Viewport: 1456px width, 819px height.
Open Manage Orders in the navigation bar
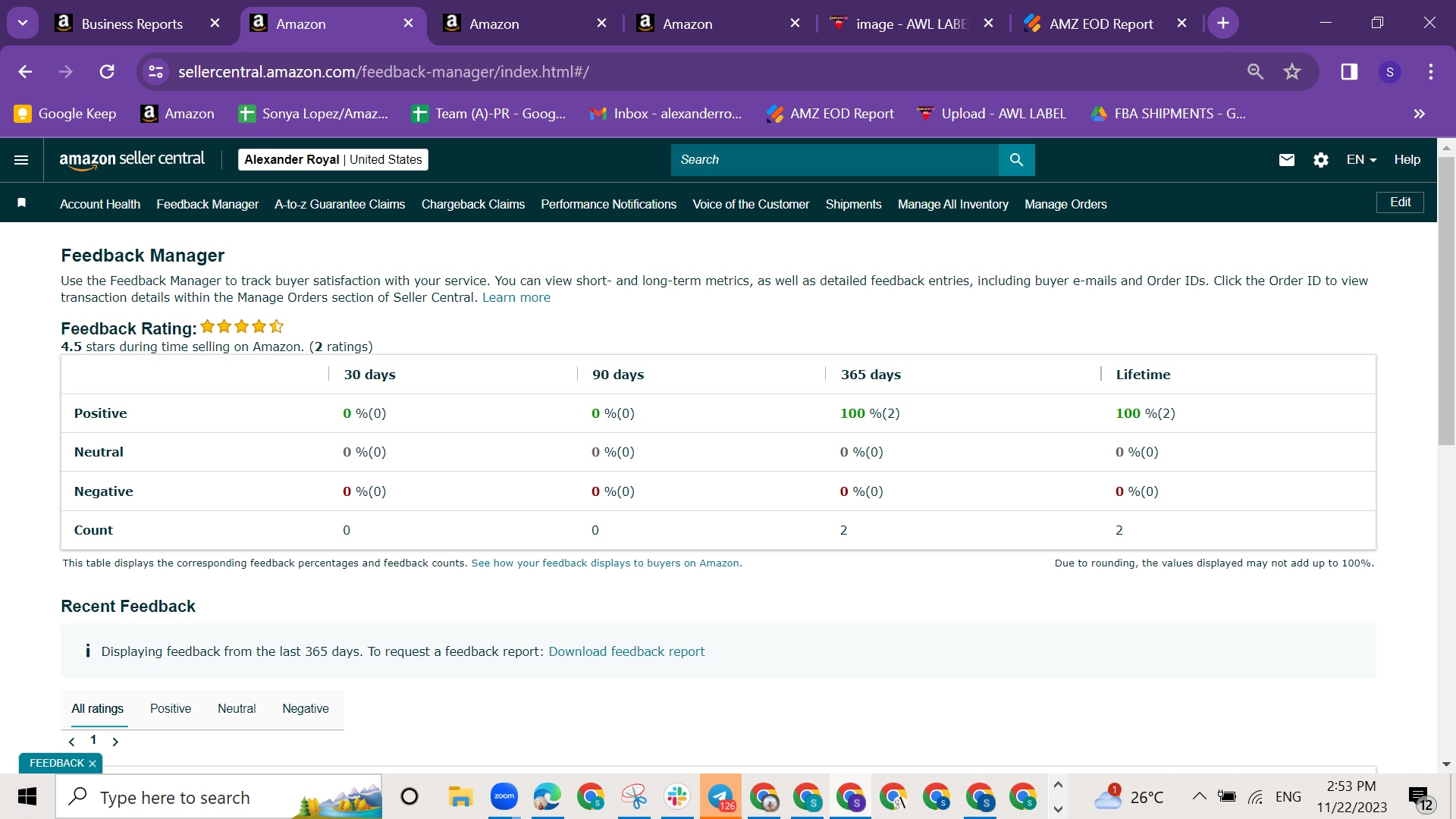pyautogui.click(x=1065, y=205)
